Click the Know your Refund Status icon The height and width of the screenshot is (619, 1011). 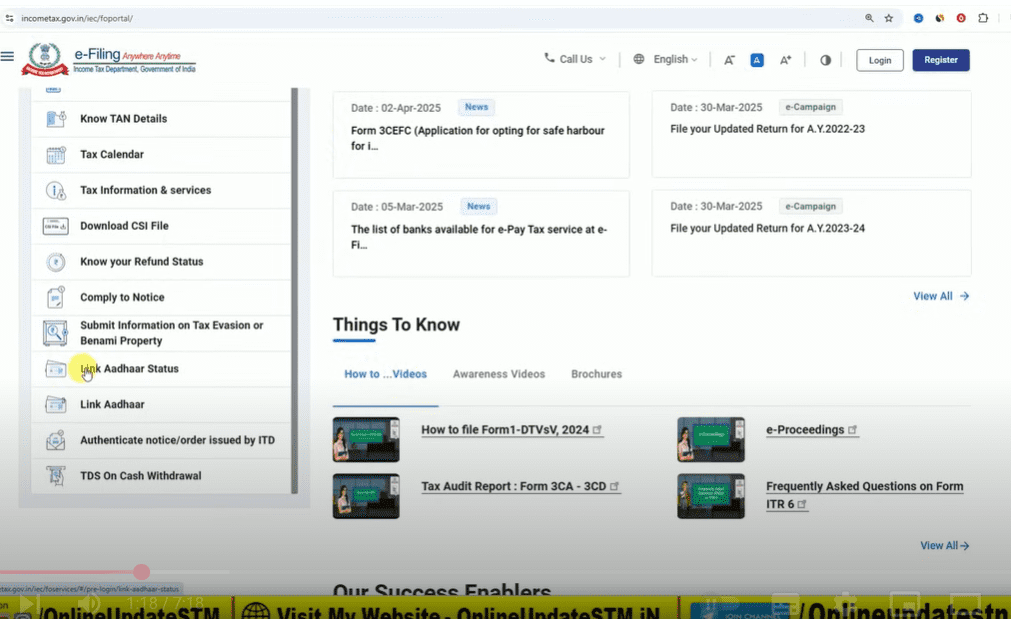click(55, 262)
